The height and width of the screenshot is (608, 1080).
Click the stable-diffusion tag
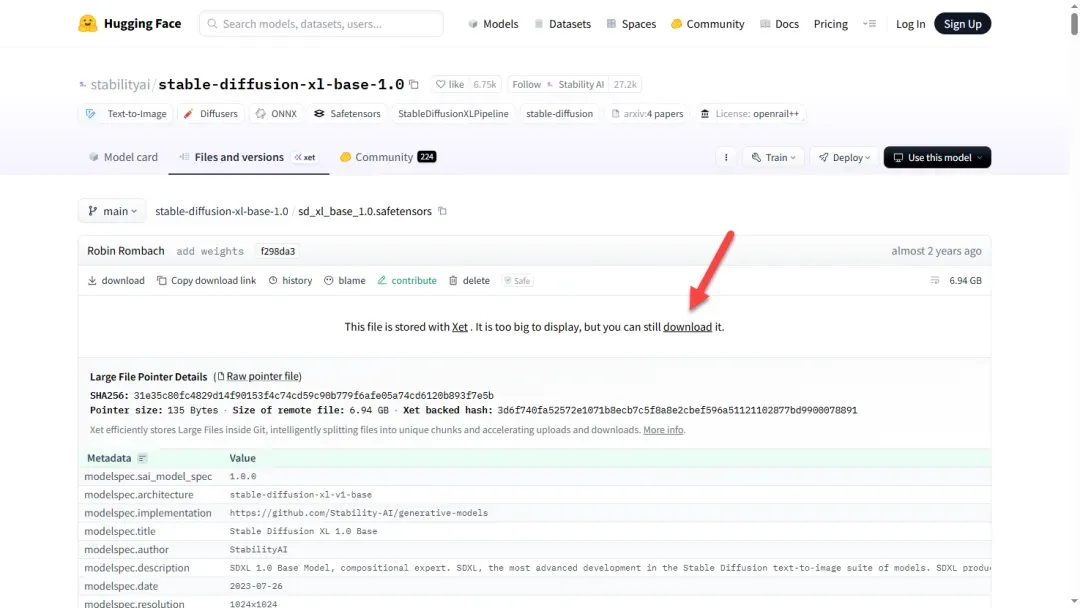pyautogui.click(x=559, y=114)
